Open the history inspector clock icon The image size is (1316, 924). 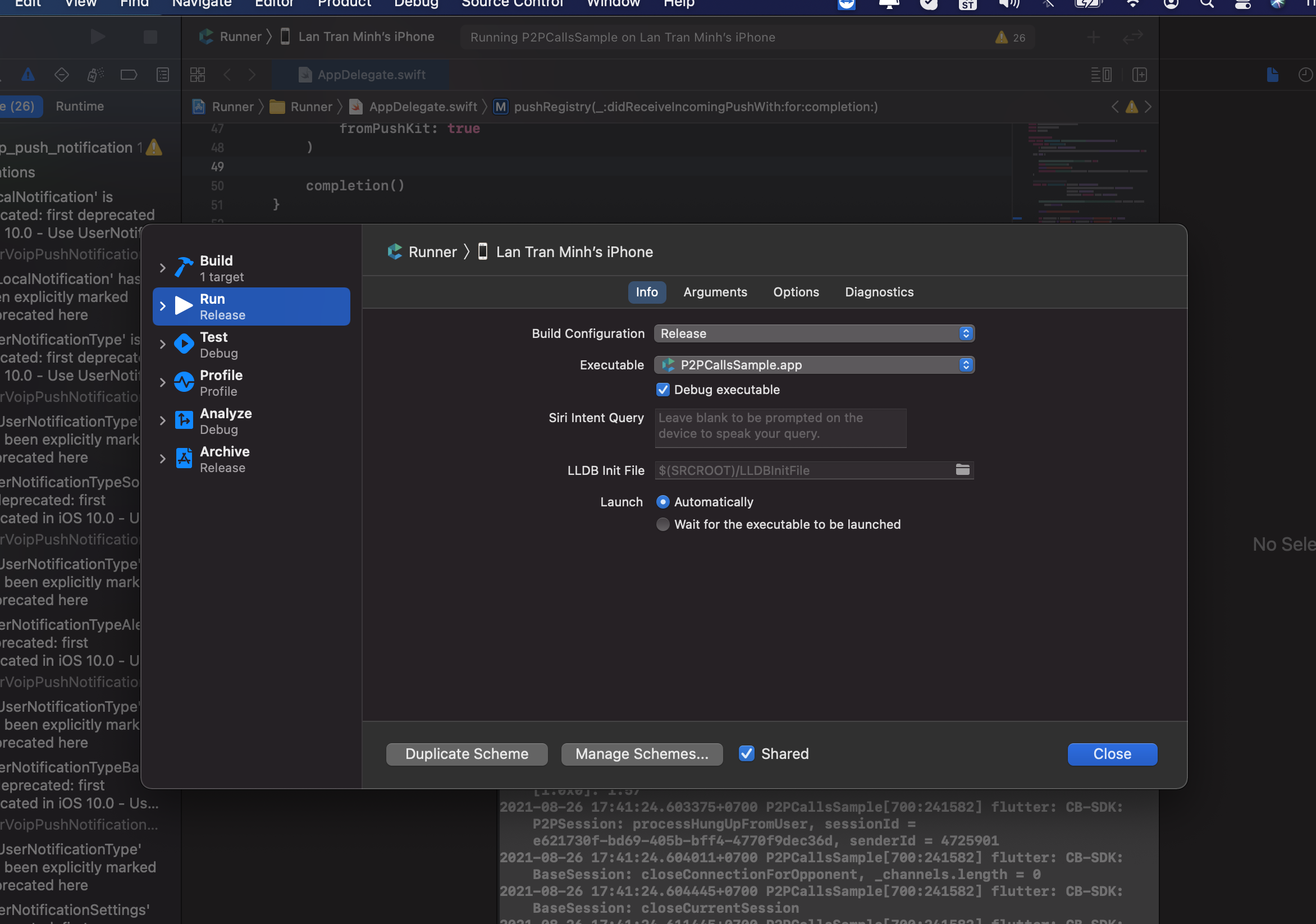(1305, 75)
